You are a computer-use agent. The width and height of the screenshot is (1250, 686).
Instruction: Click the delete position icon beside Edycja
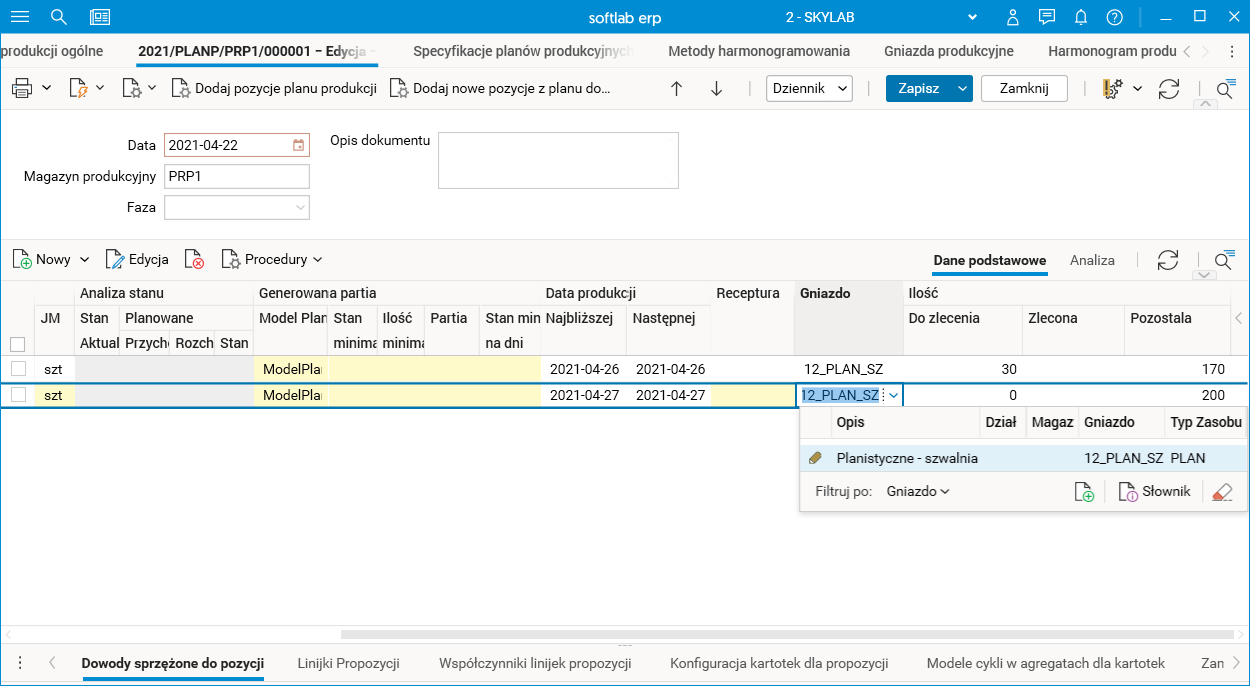pos(195,260)
